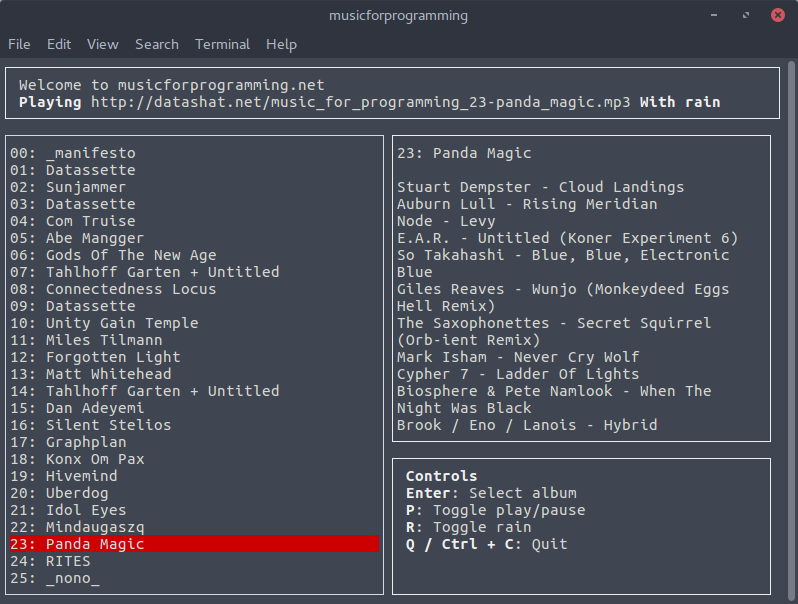Open the Terminal menu
Image resolution: width=798 pixels, height=604 pixels.
(222, 44)
